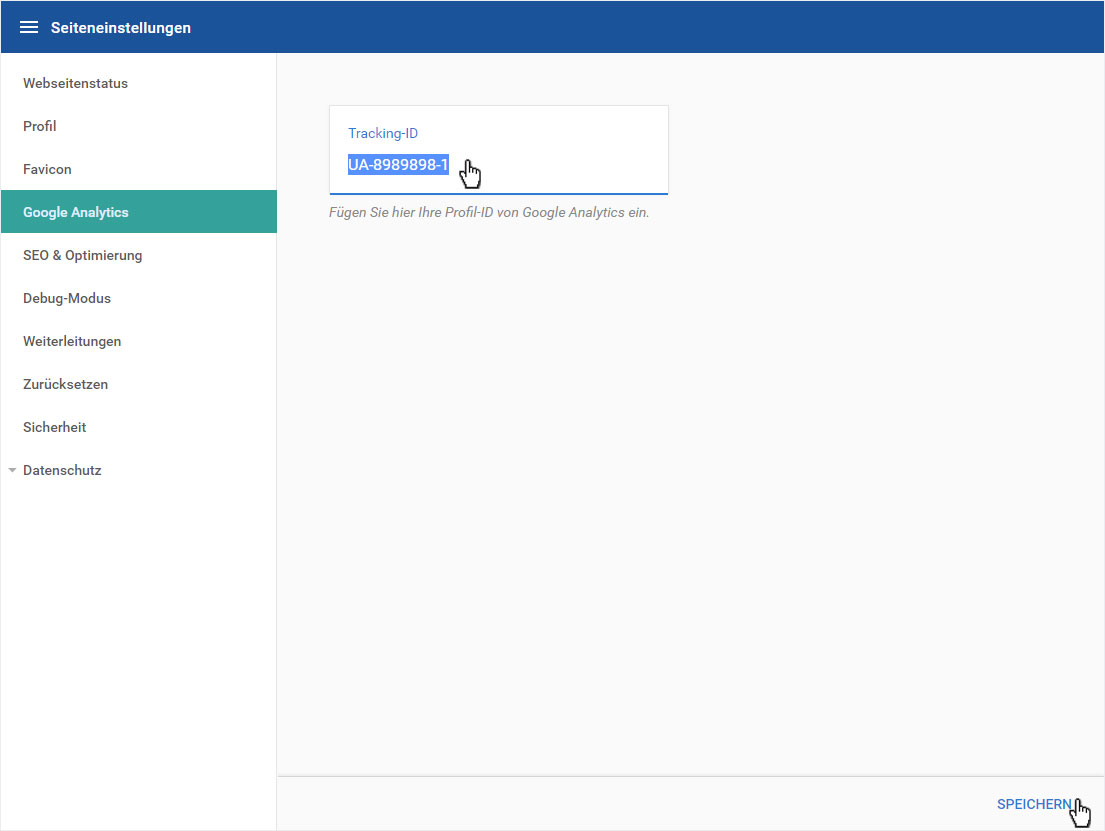Go to Weiterleitungen settings
Viewport: 1105px width, 831px height.
(x=139, y=341)
